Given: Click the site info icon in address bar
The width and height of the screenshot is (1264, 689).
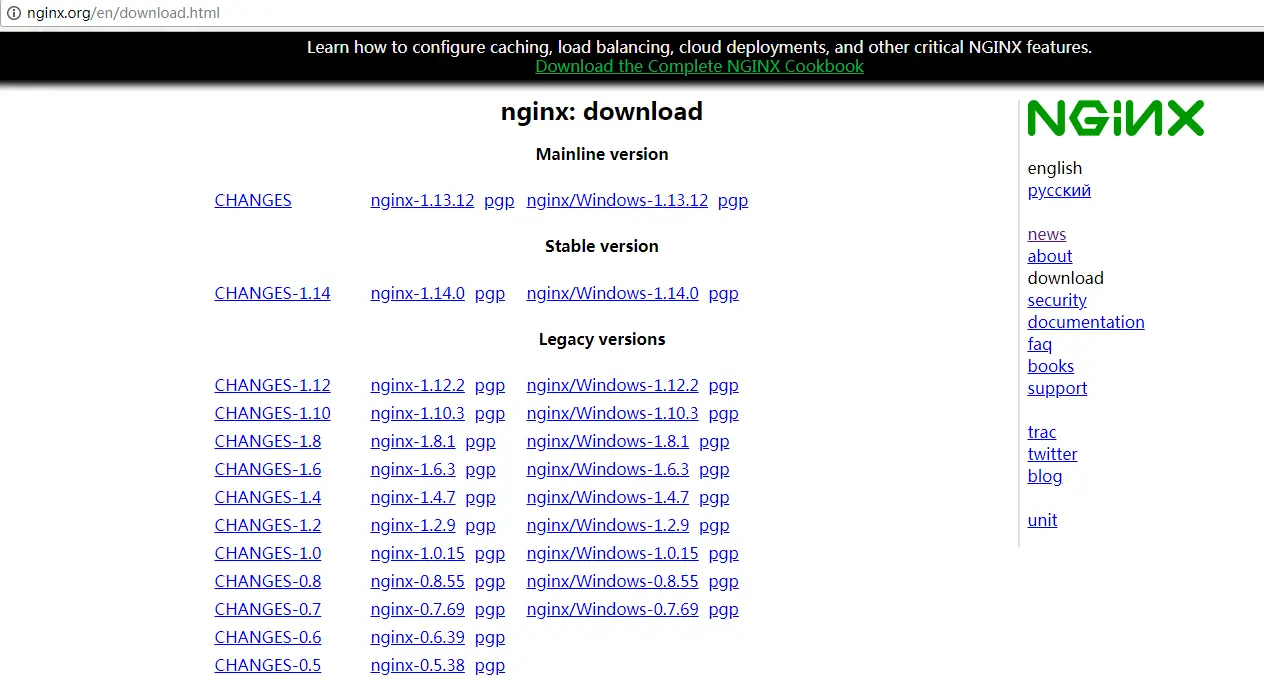Looking at the screenshot, I should tap(14, 13).
